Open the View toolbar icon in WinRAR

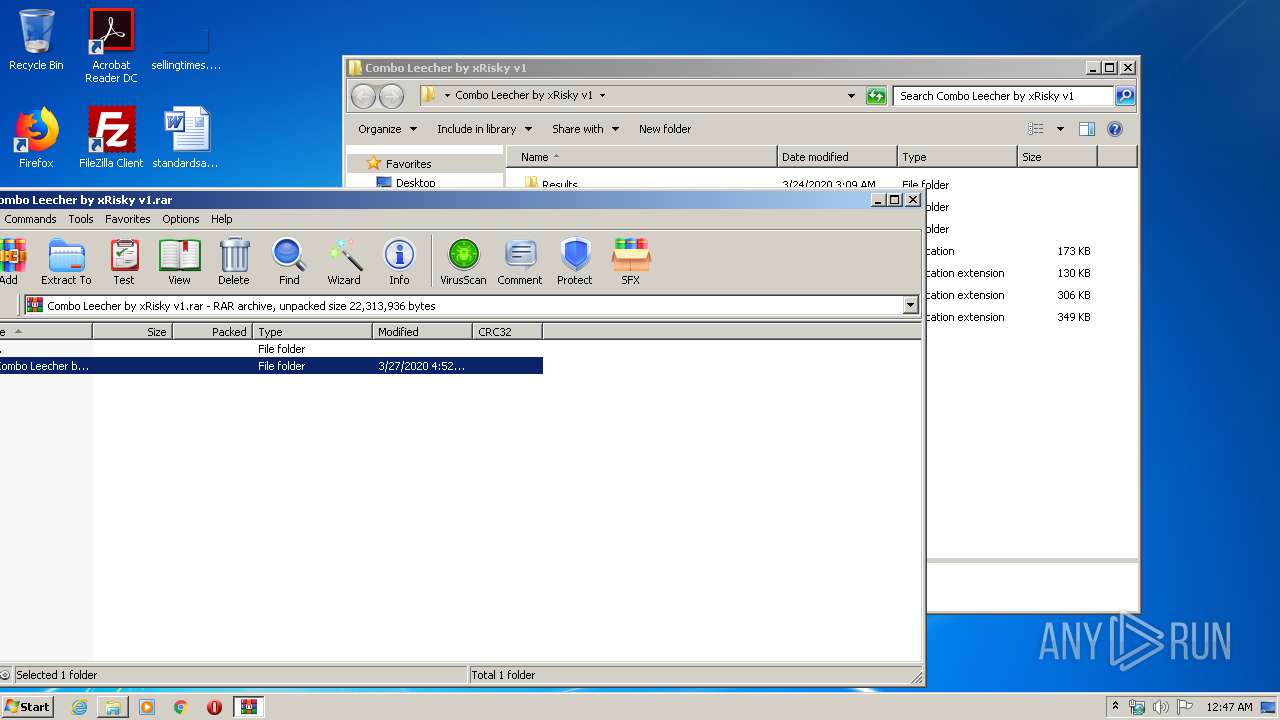179,262
